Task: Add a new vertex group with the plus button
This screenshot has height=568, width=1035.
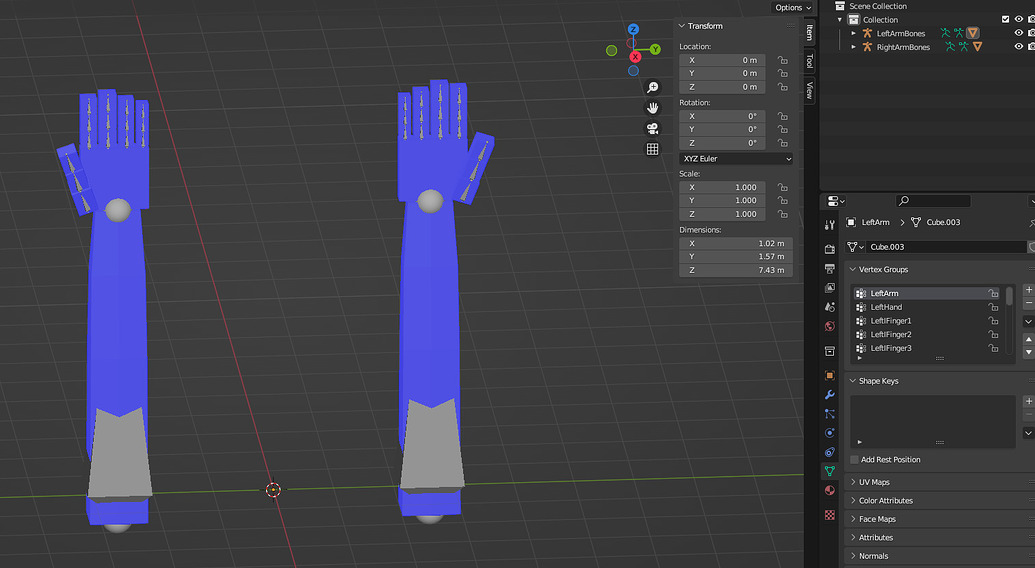Action: point(1028,290)
